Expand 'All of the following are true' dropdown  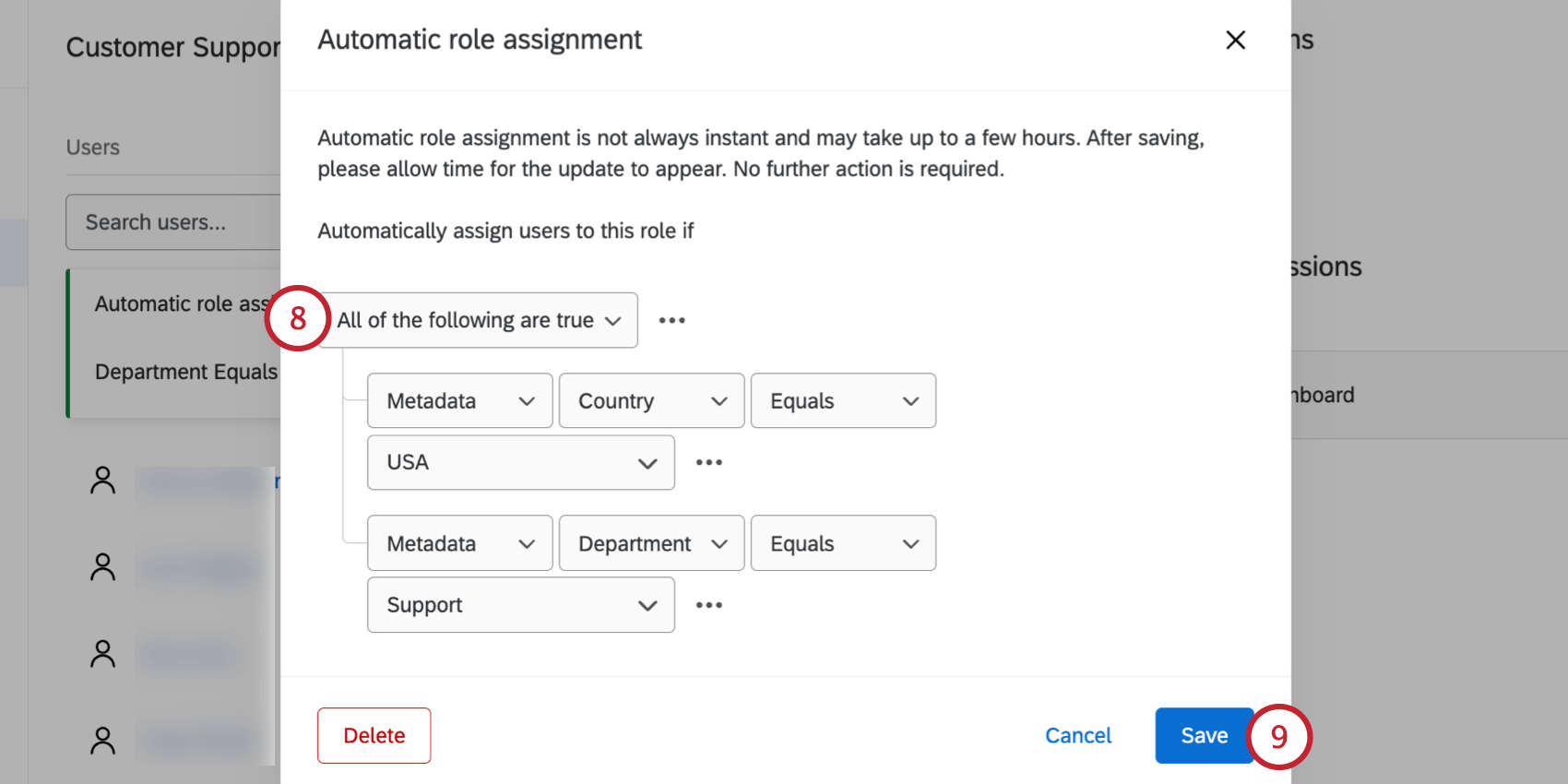(478, 320)
